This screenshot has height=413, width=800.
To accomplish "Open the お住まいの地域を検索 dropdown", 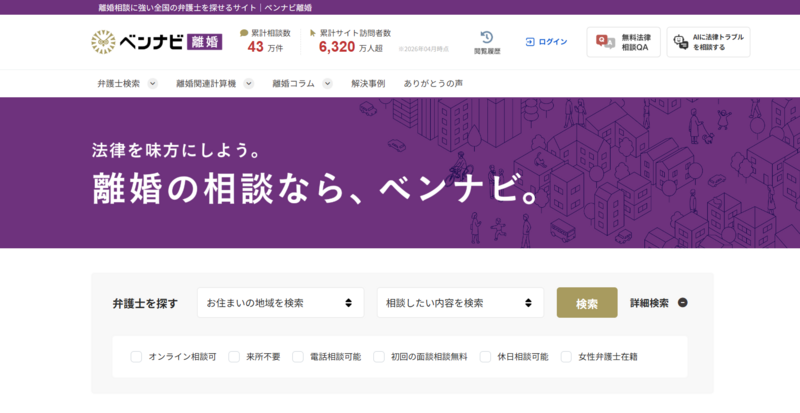I will click(x=281, y=303).
